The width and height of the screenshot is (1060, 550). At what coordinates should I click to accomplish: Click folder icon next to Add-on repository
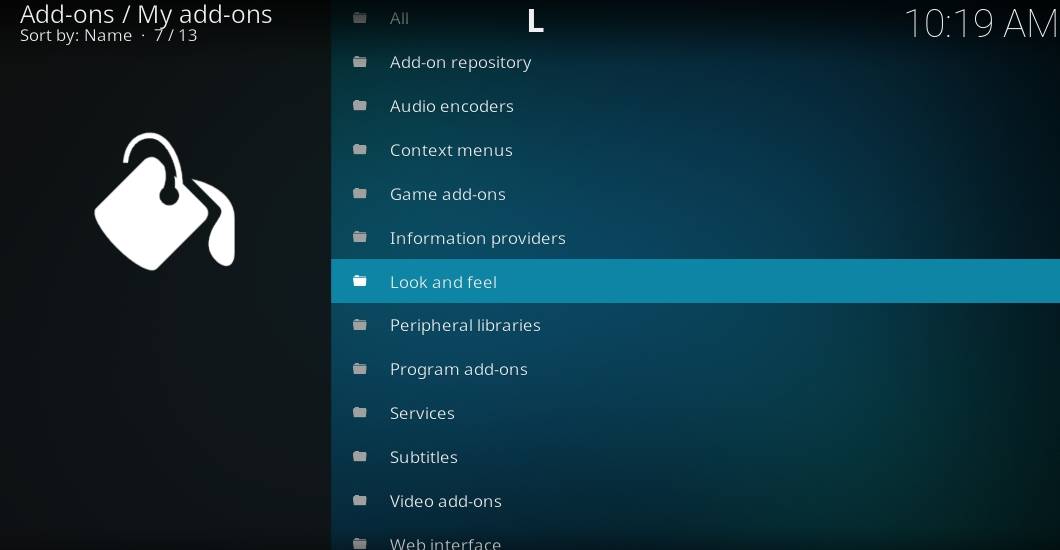pyautogui.click(x=360, y=62)
